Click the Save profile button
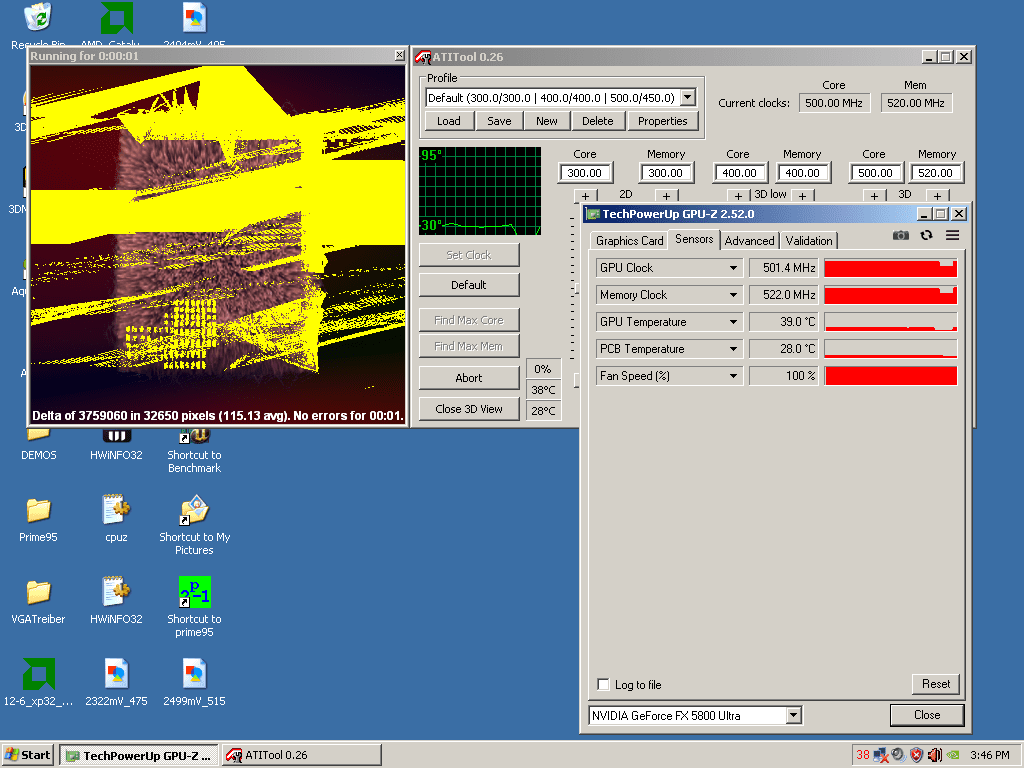1024x768 pixels. click(499, 121)
